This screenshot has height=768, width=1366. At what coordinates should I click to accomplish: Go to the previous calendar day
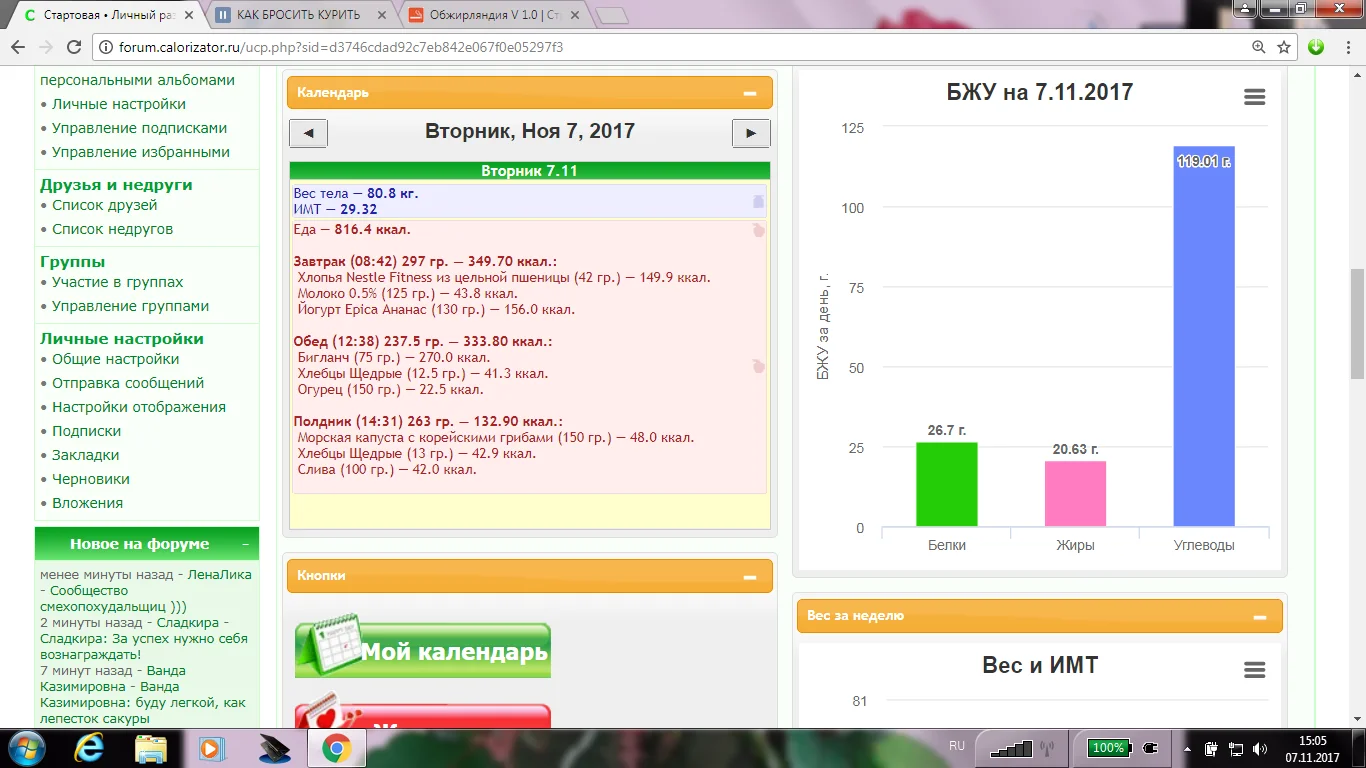point(308,133)
